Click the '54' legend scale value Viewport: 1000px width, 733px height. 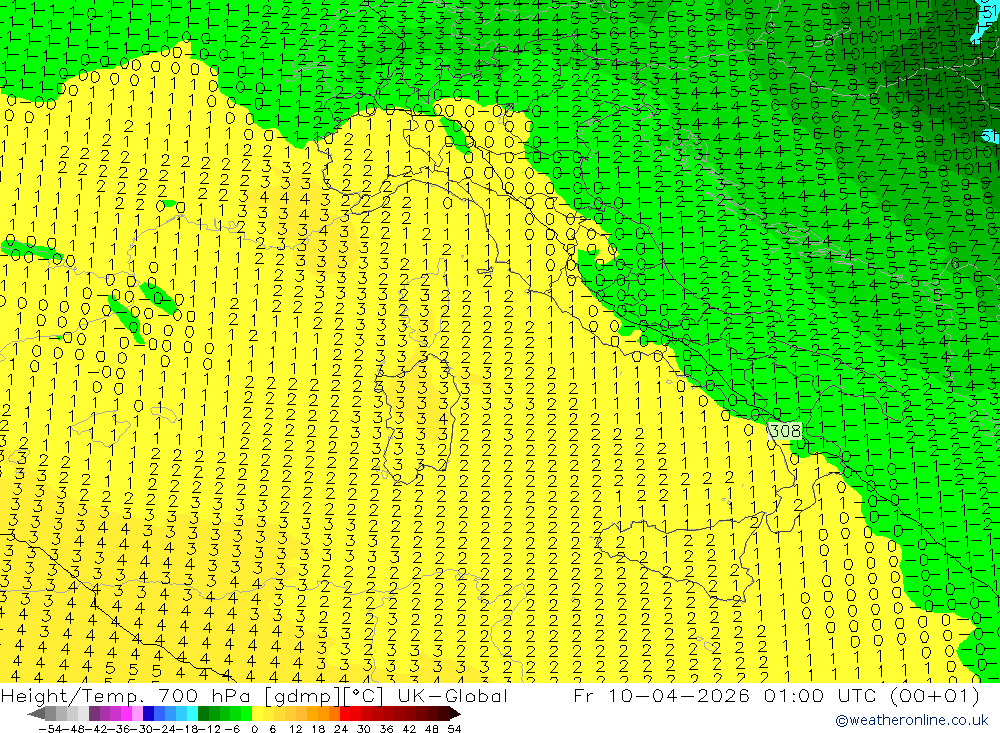(454, 729)
